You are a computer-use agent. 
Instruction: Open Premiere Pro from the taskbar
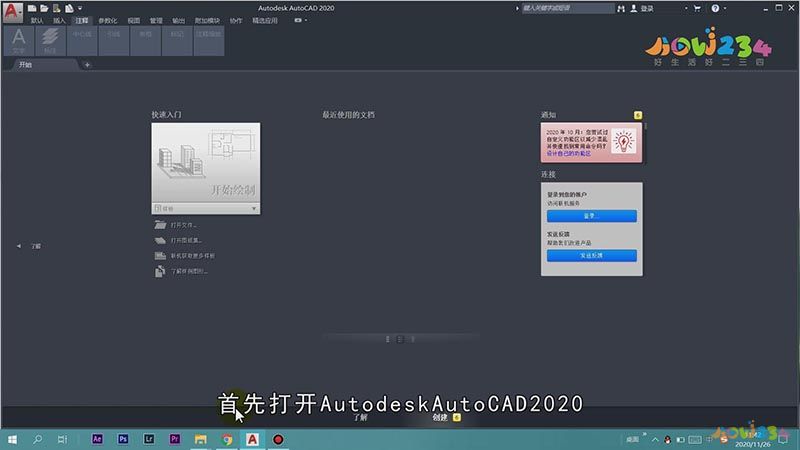174,439
